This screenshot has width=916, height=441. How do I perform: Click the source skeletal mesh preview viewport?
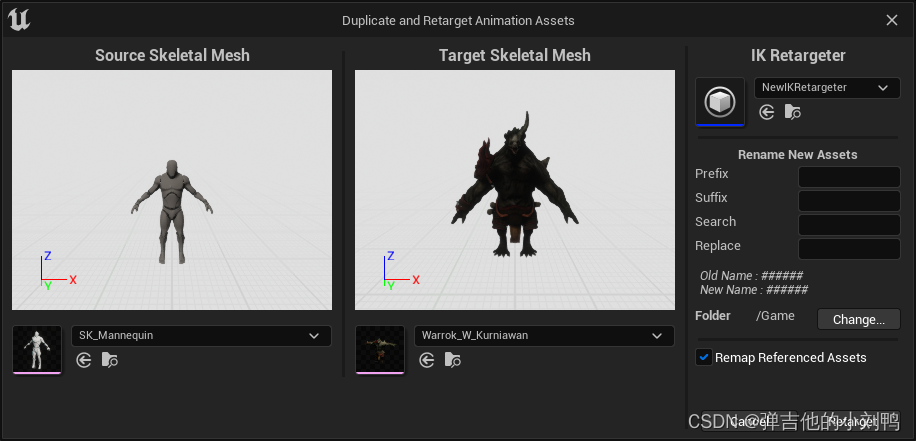pyautogui.click(x=172, y=190)
